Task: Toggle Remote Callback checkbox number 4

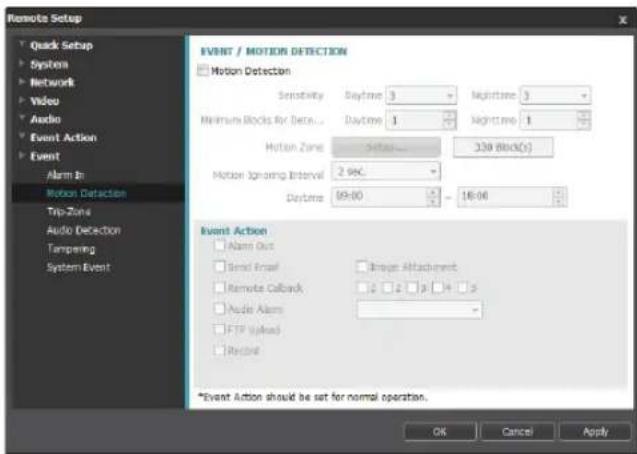Action: (437, 288)
